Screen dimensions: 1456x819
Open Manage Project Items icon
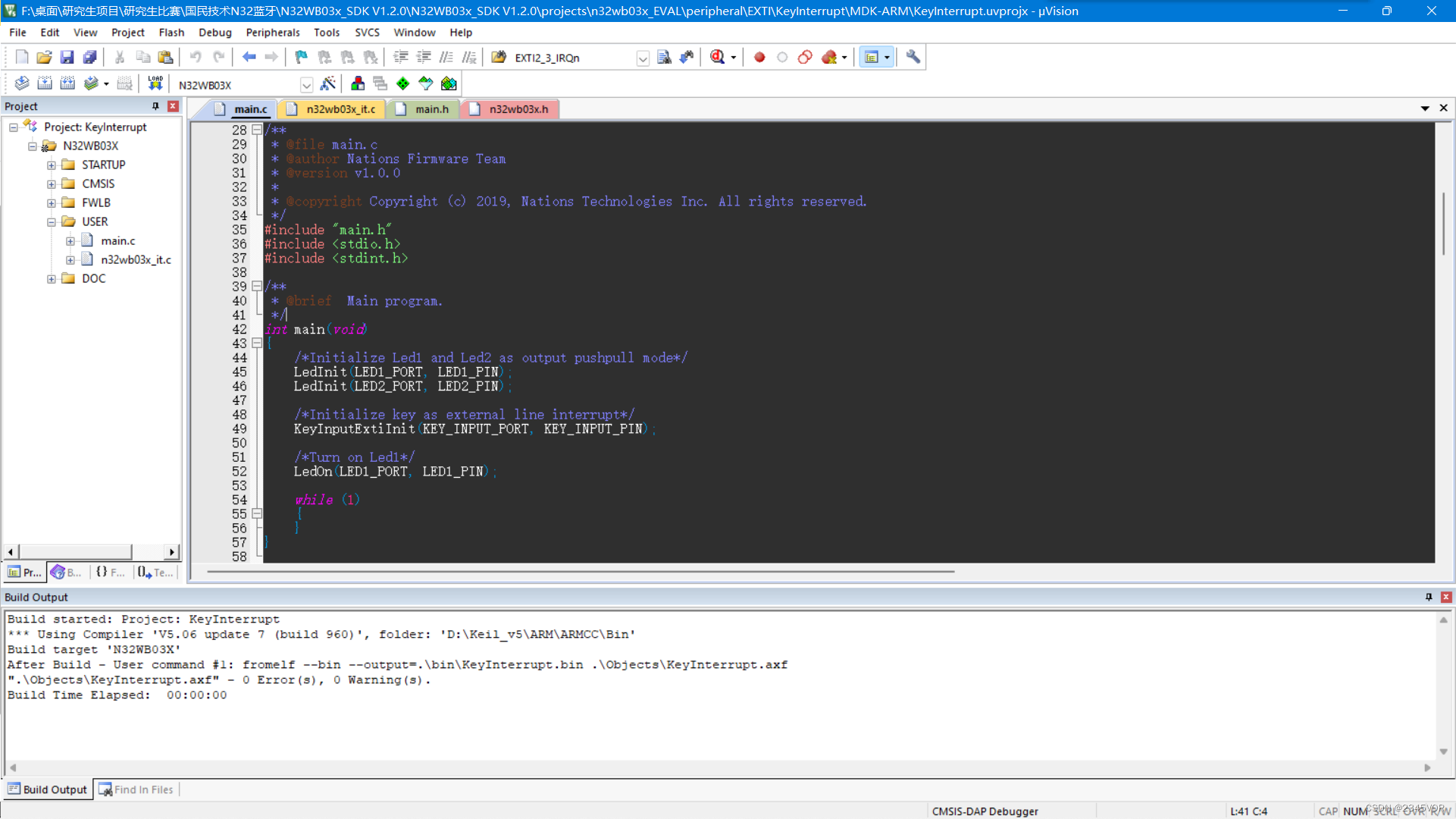pyautogui.click(x=358, y=83)
